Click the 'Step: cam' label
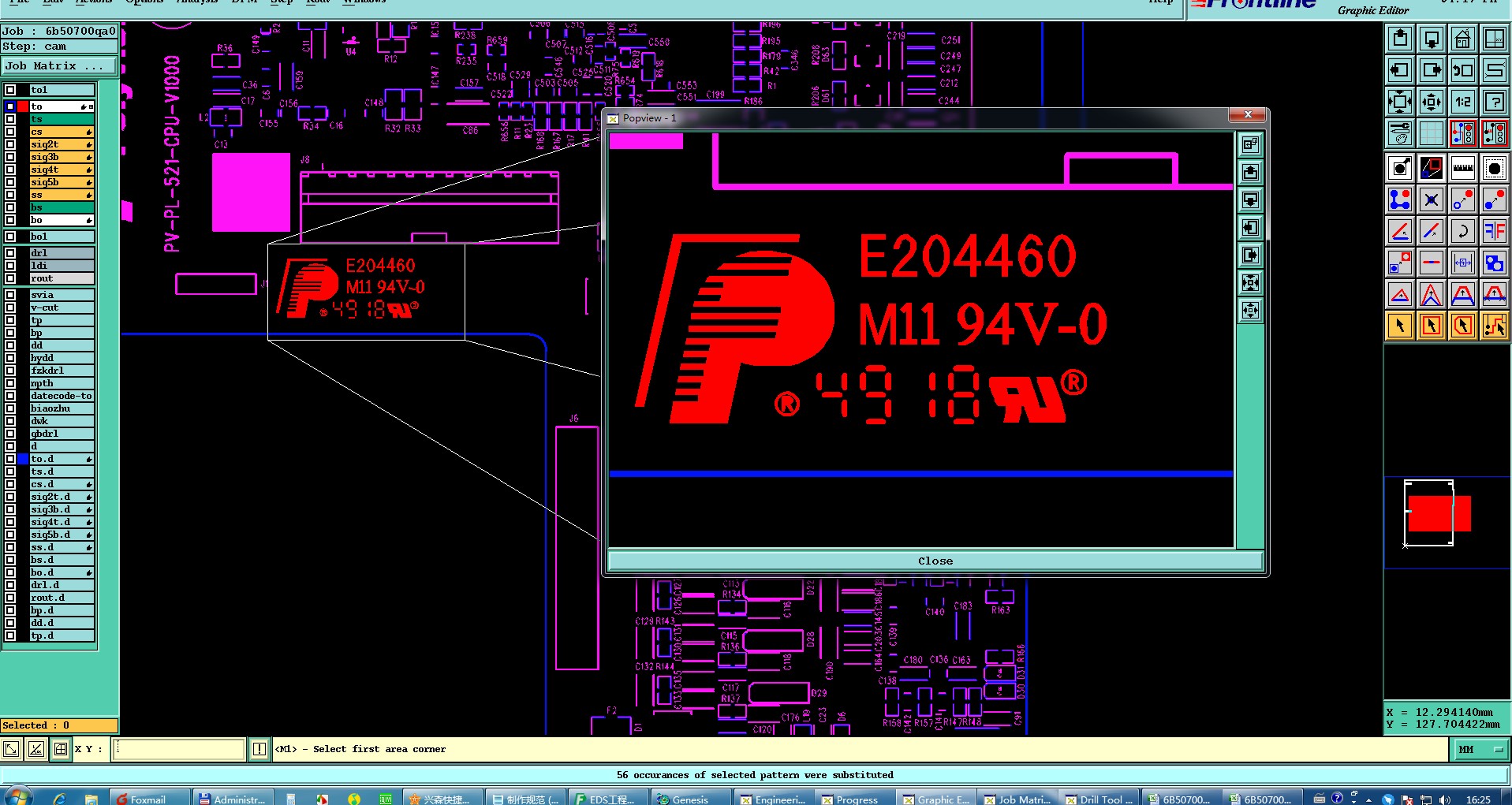 click(x=35, y=47)
